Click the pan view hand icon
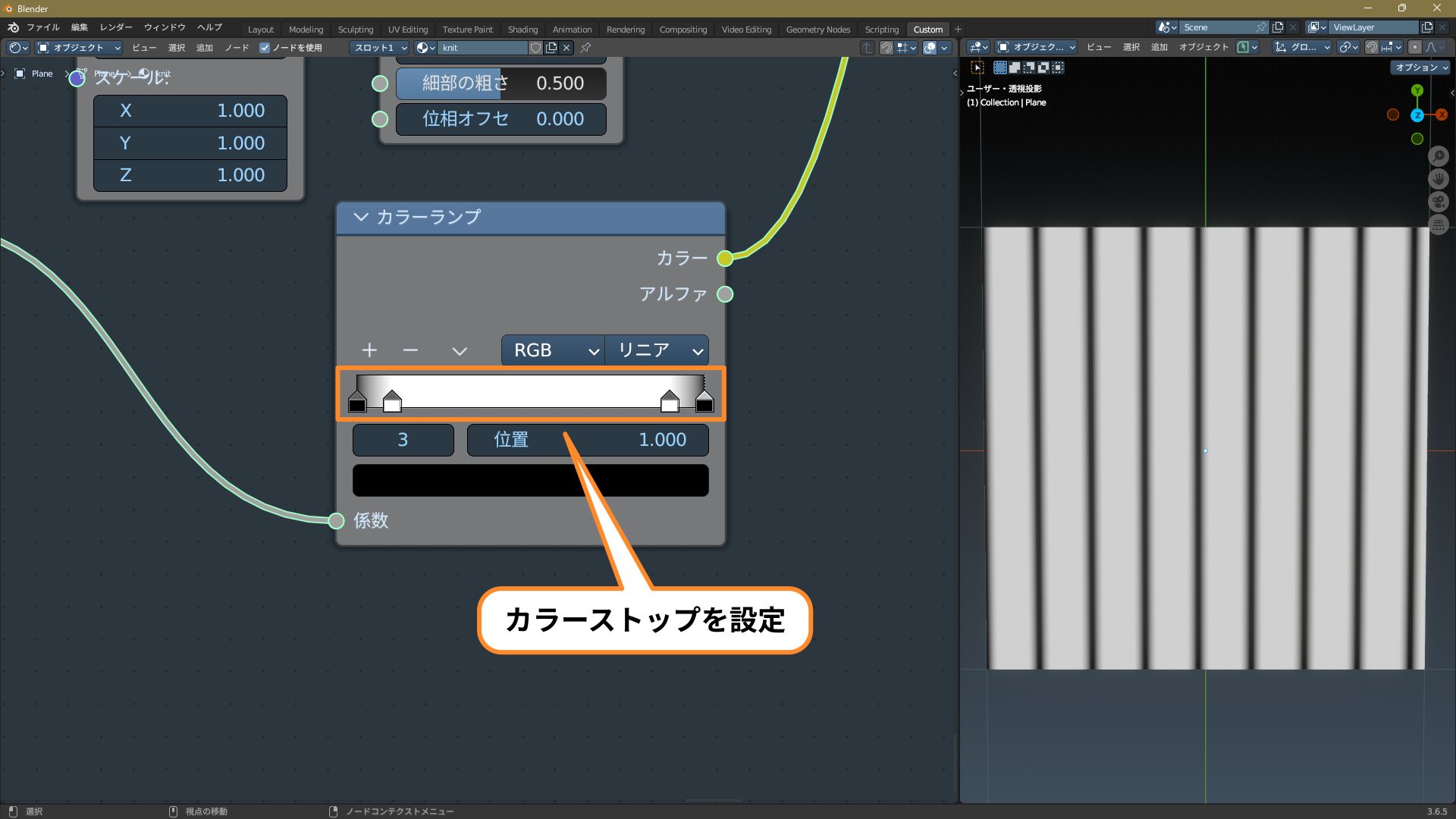Viewport: 1456px width, 819px height. pos(1439,179)
